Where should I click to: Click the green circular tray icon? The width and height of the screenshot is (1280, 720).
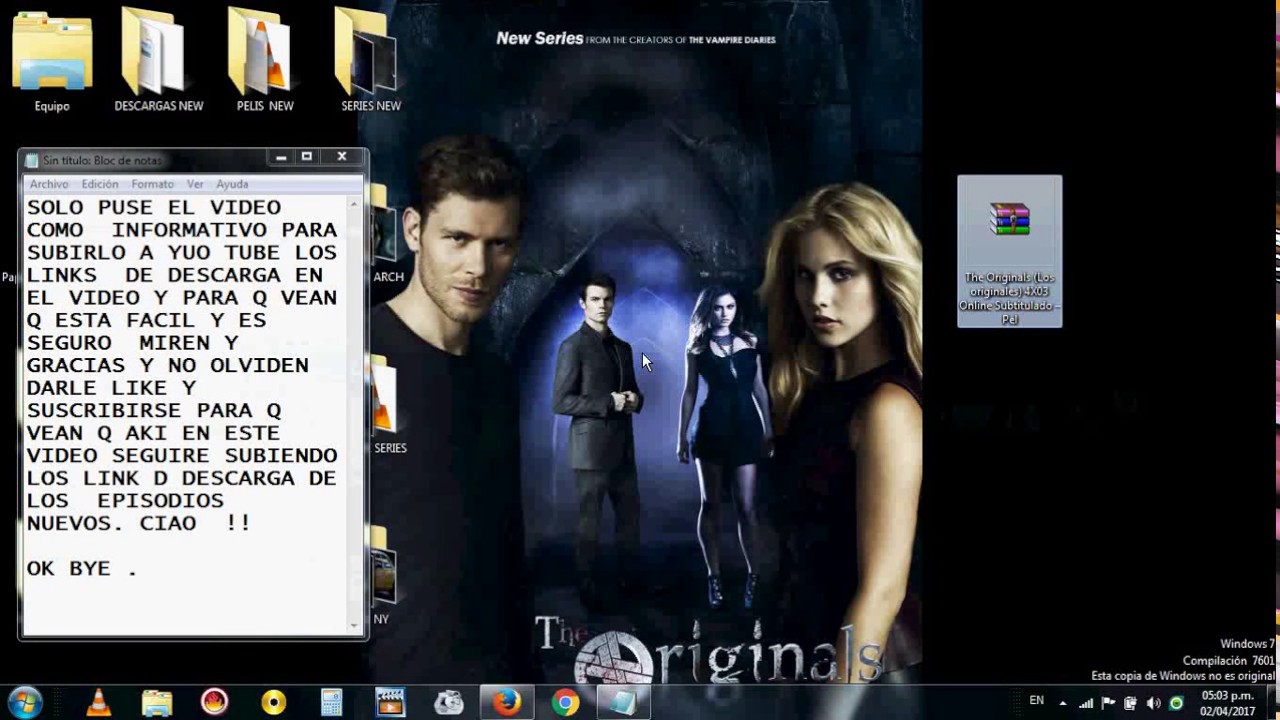coord(1176,703)
